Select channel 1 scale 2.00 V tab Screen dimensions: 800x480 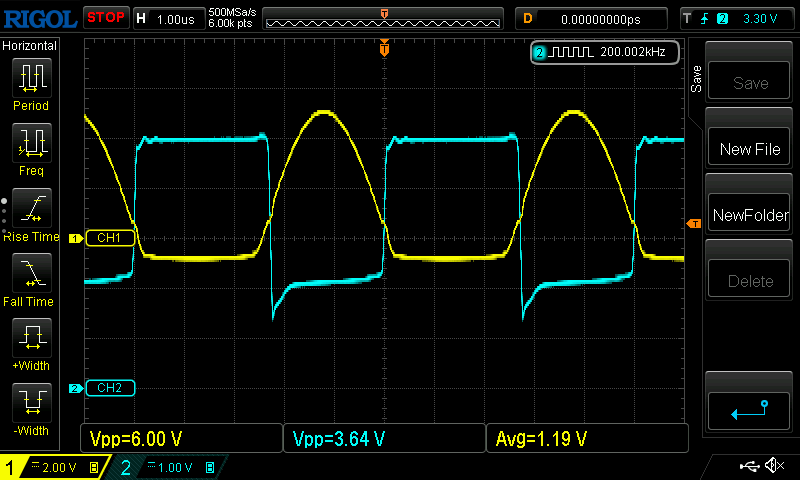point(56,467)
